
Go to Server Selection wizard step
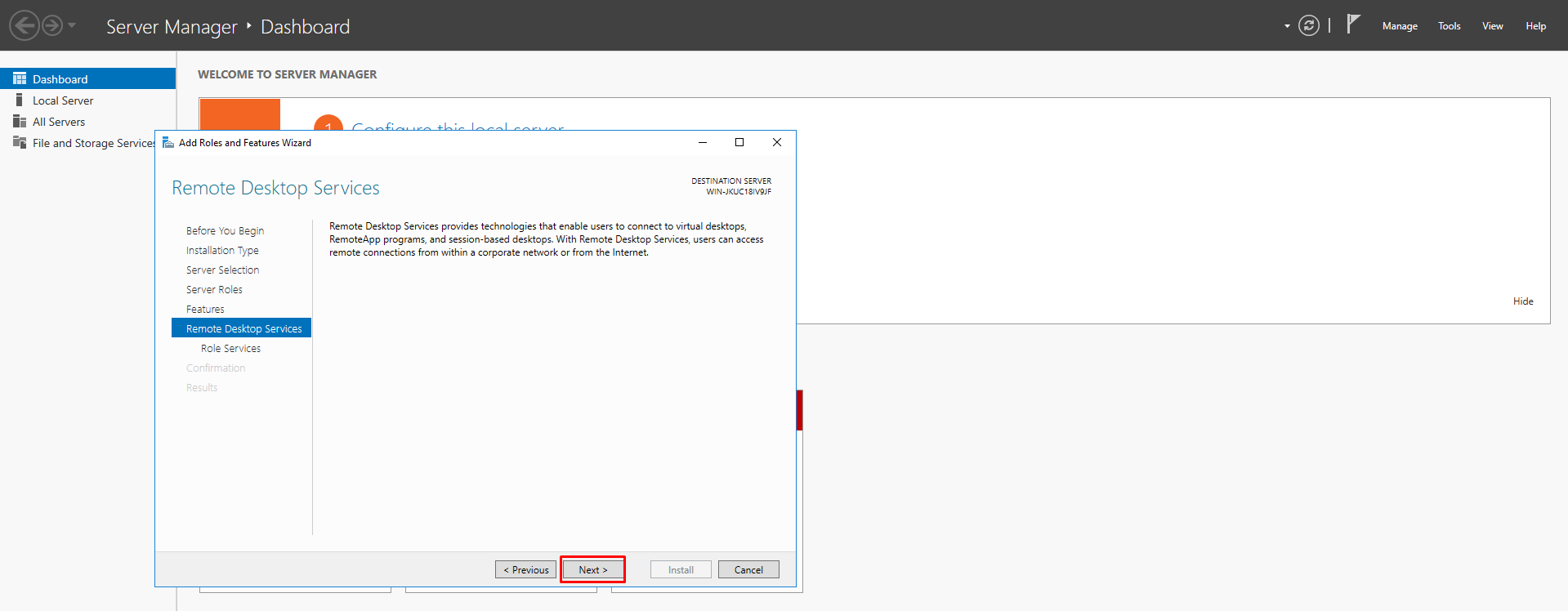tap(222, 270)
